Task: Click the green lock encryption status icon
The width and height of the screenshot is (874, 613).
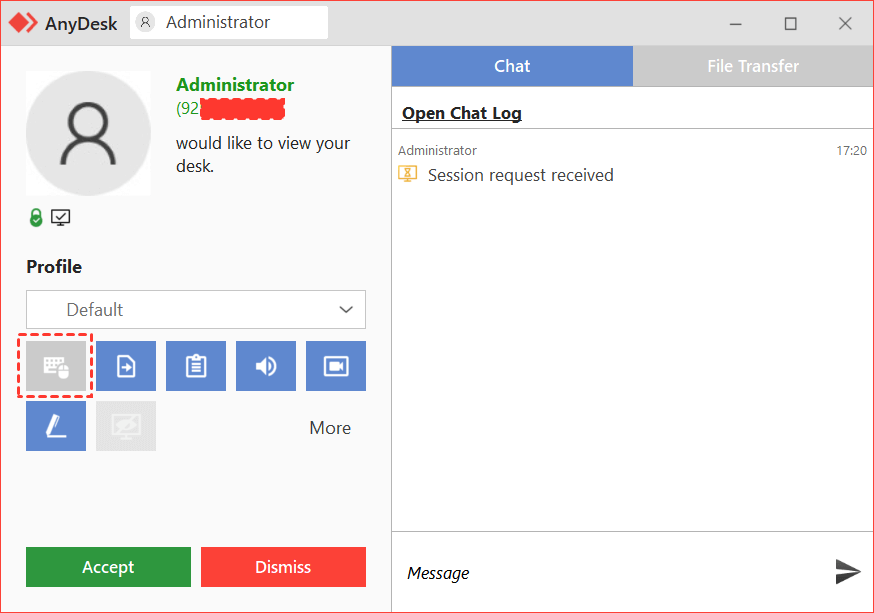Action: tap(36, 217)
